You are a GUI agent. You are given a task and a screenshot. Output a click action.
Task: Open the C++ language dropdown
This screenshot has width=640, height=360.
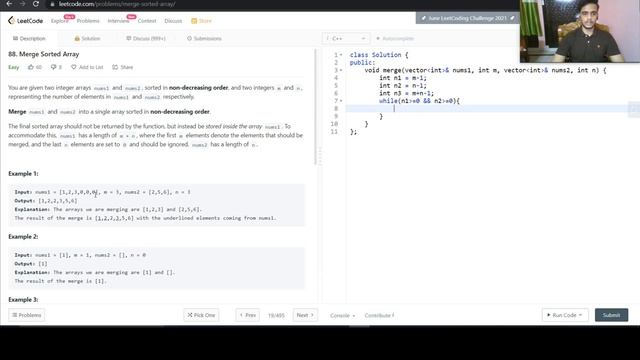pyautogui.click(x=346, y=38)
